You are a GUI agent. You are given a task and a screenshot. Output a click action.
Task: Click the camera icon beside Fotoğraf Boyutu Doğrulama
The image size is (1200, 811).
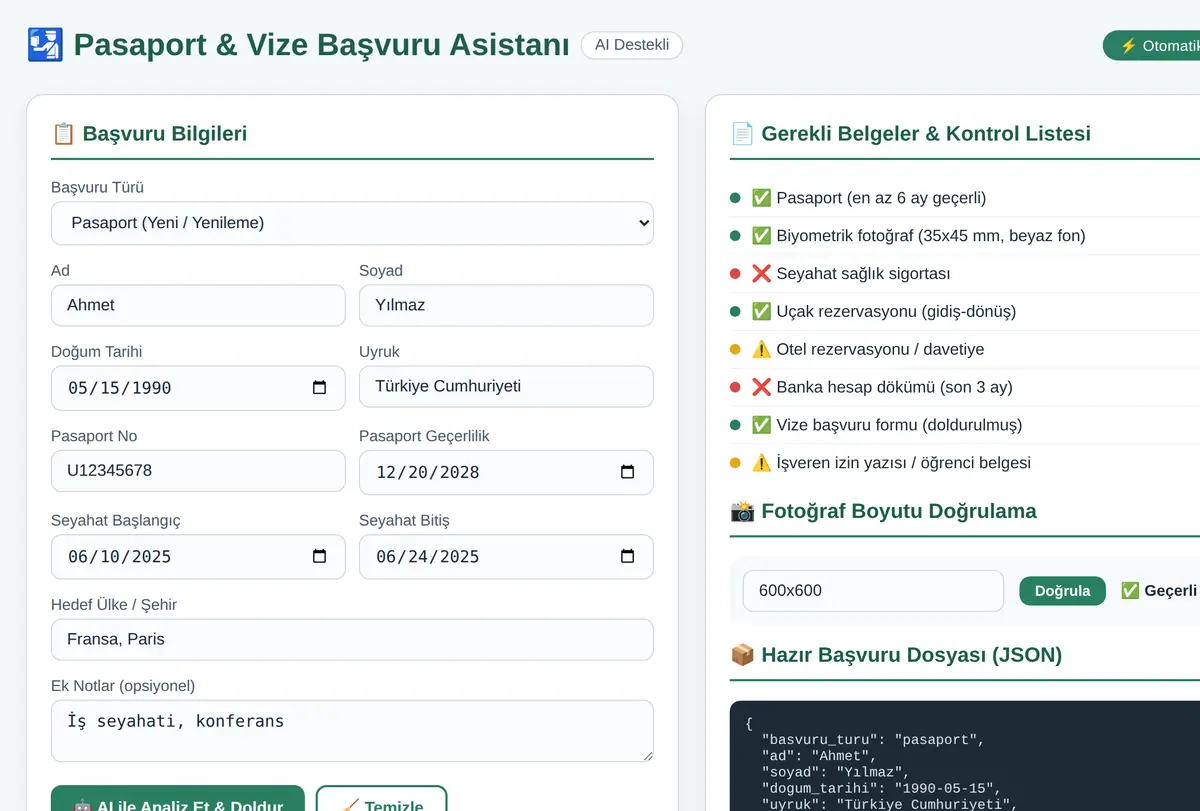(742, 512)
